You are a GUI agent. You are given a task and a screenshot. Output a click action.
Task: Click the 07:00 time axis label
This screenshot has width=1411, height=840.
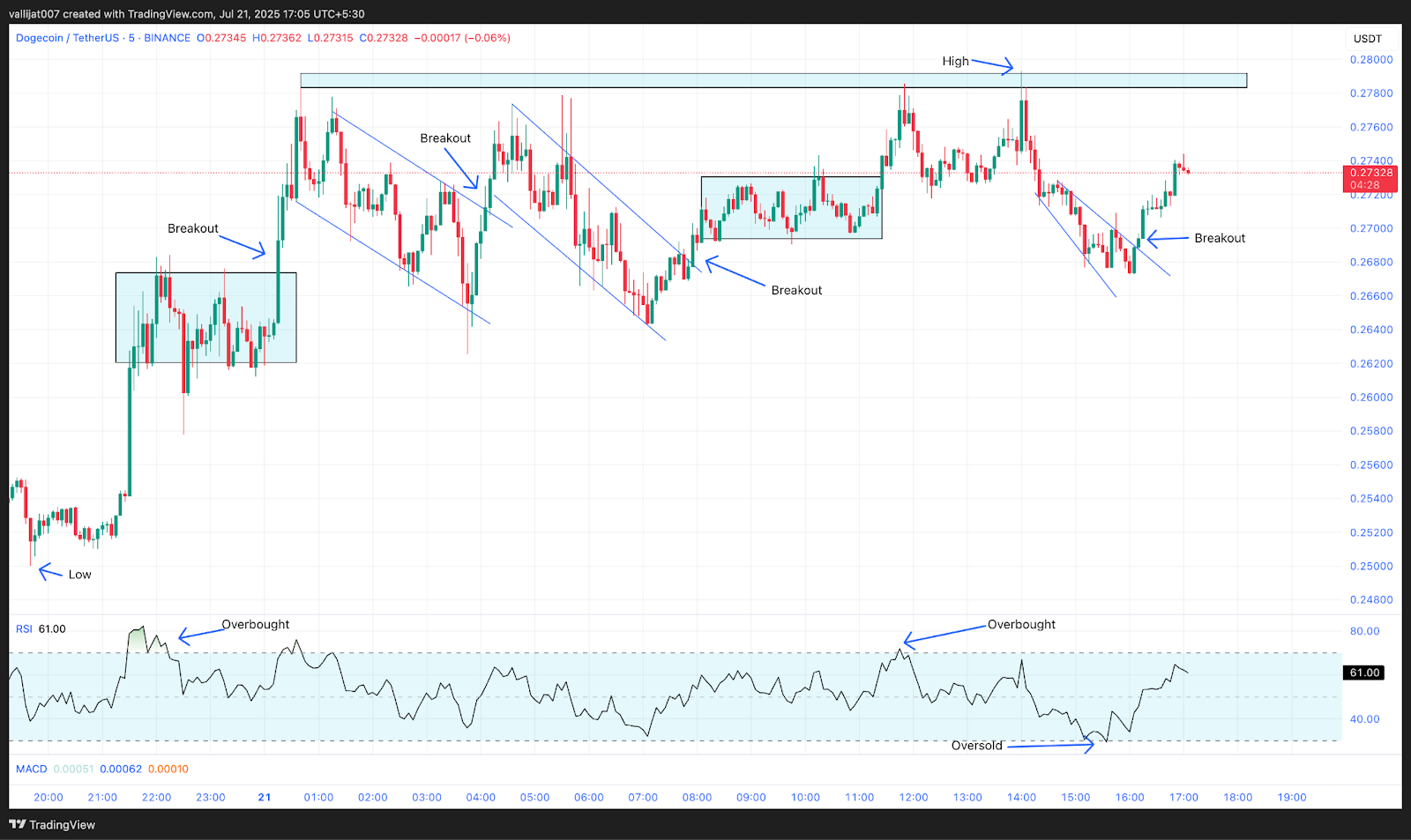pos(643,797)
